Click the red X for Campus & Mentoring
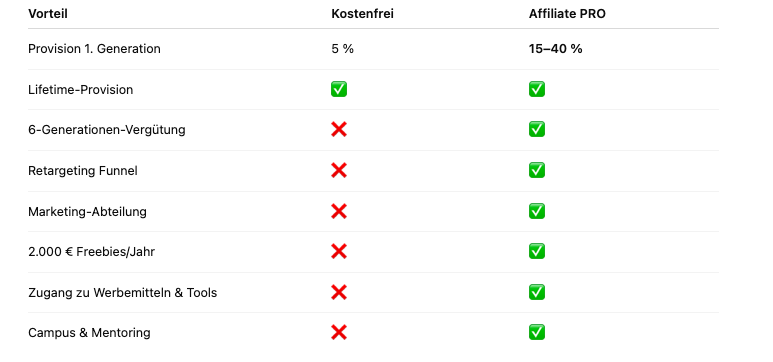 [x=339, y=332]
